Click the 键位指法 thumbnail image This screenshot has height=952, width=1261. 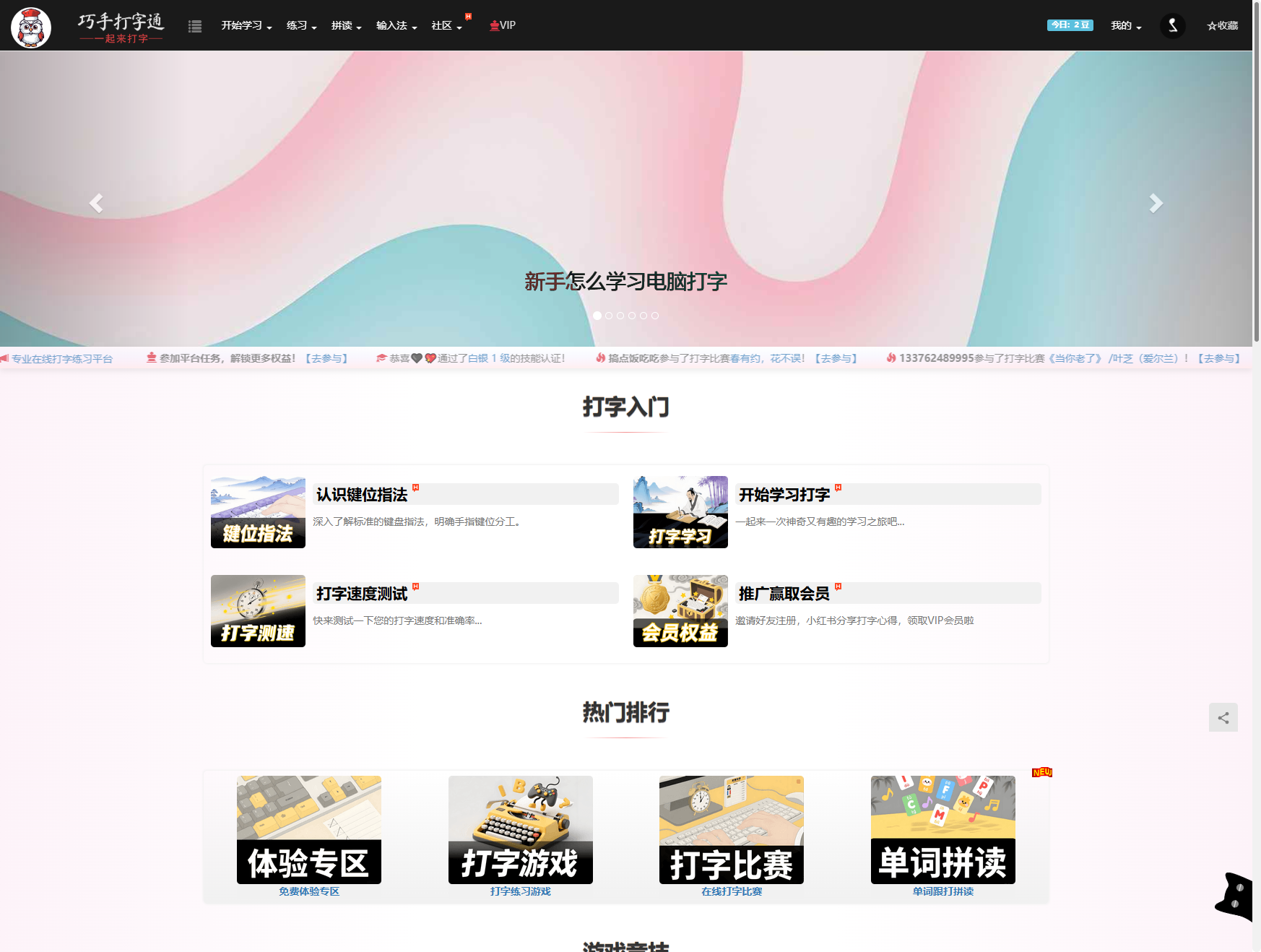[258, 511]
